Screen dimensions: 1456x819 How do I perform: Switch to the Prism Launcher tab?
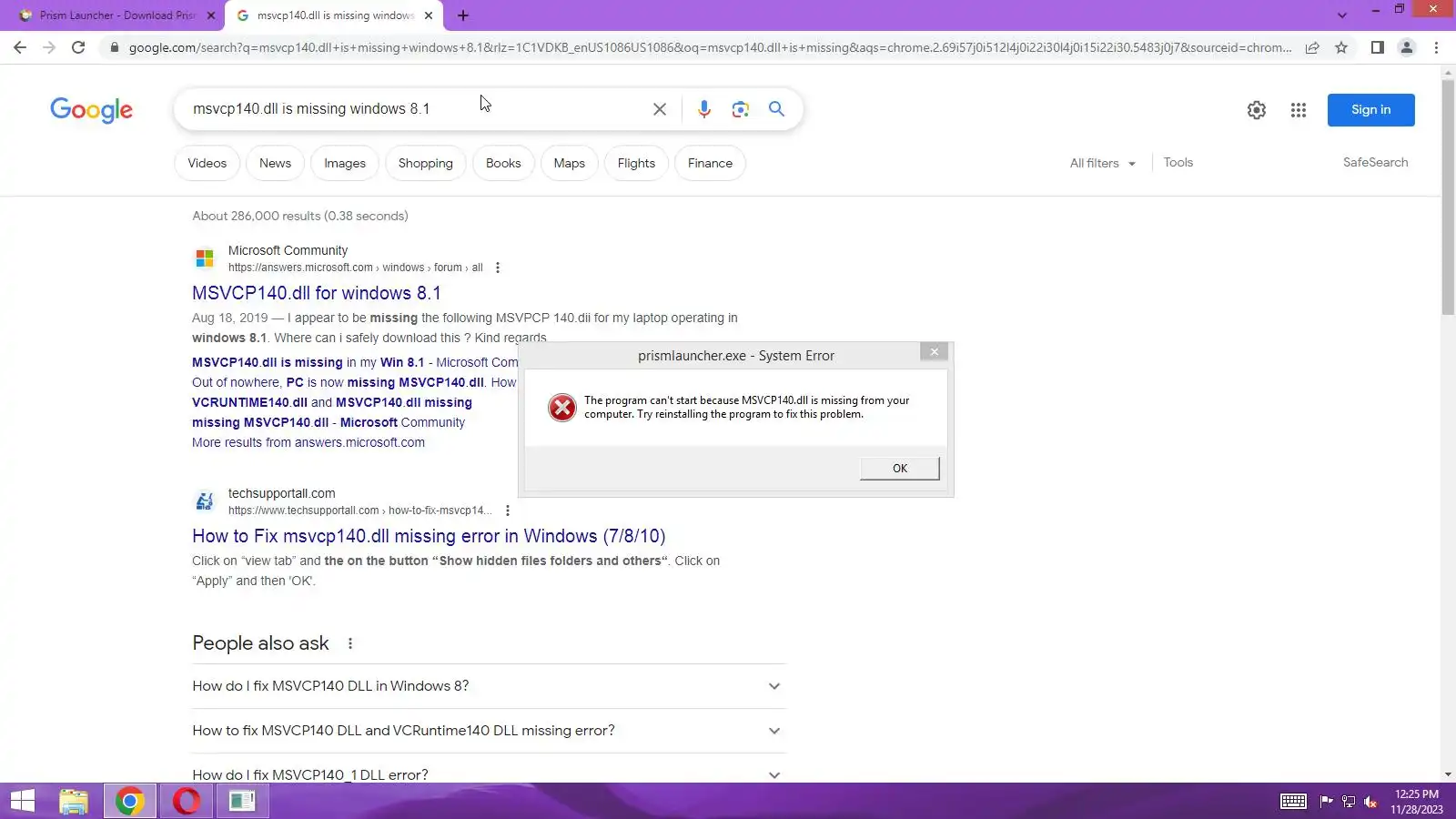click(118, 15)
